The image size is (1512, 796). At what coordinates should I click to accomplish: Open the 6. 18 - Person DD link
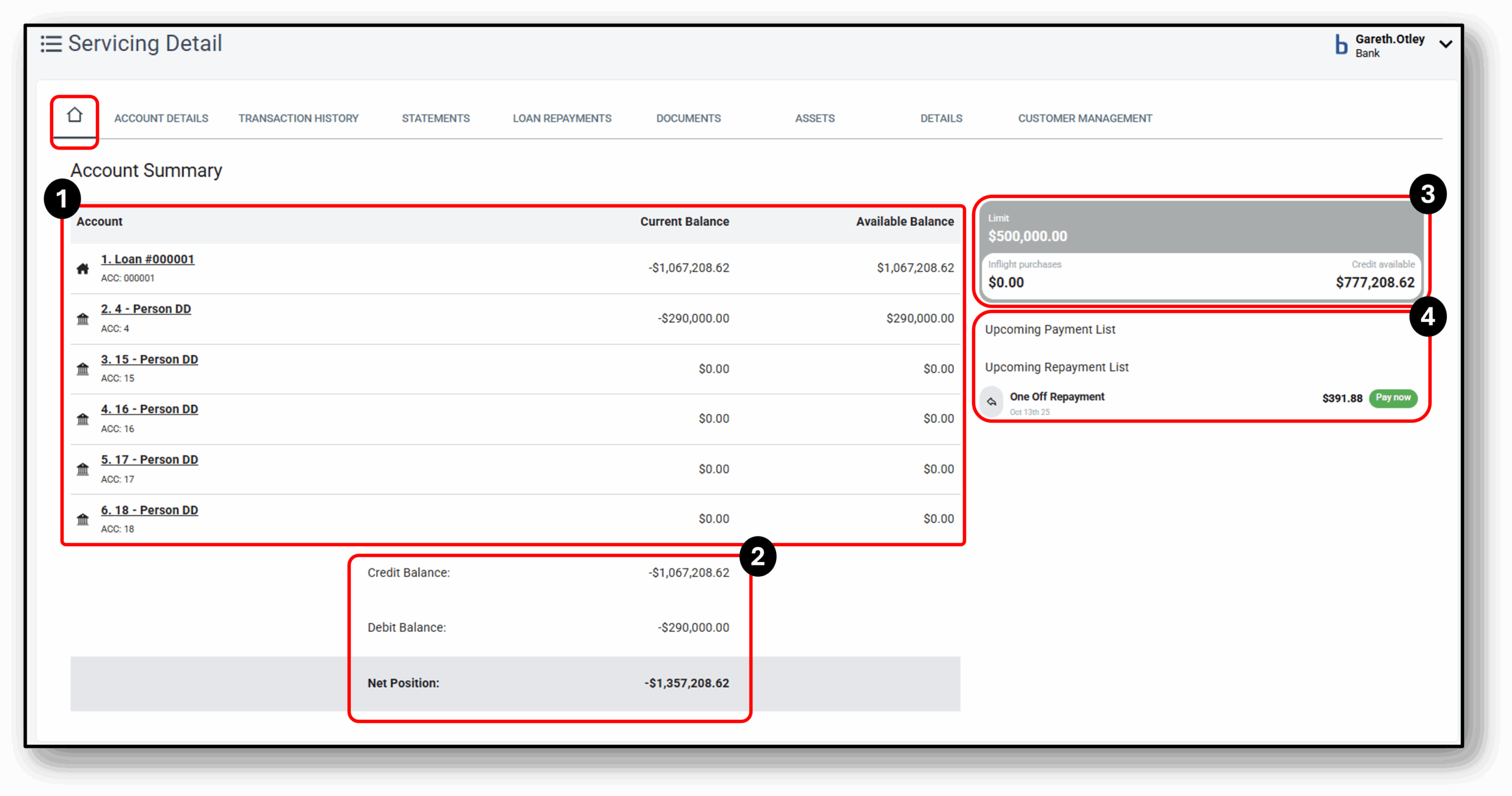click(x=149, y=510)
